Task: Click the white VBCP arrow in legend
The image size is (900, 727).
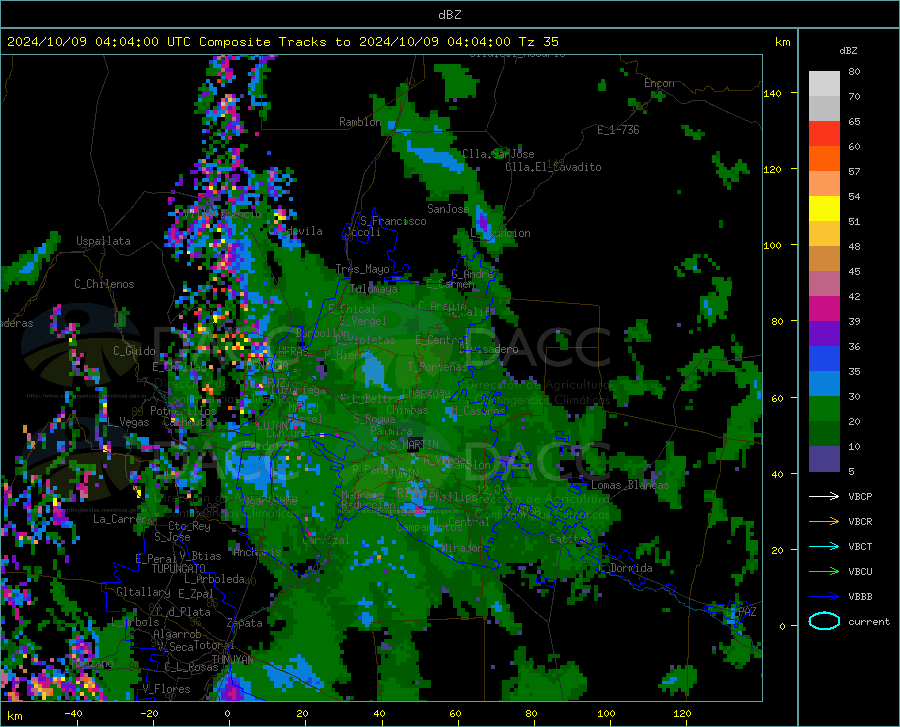Action: point(824,496)
